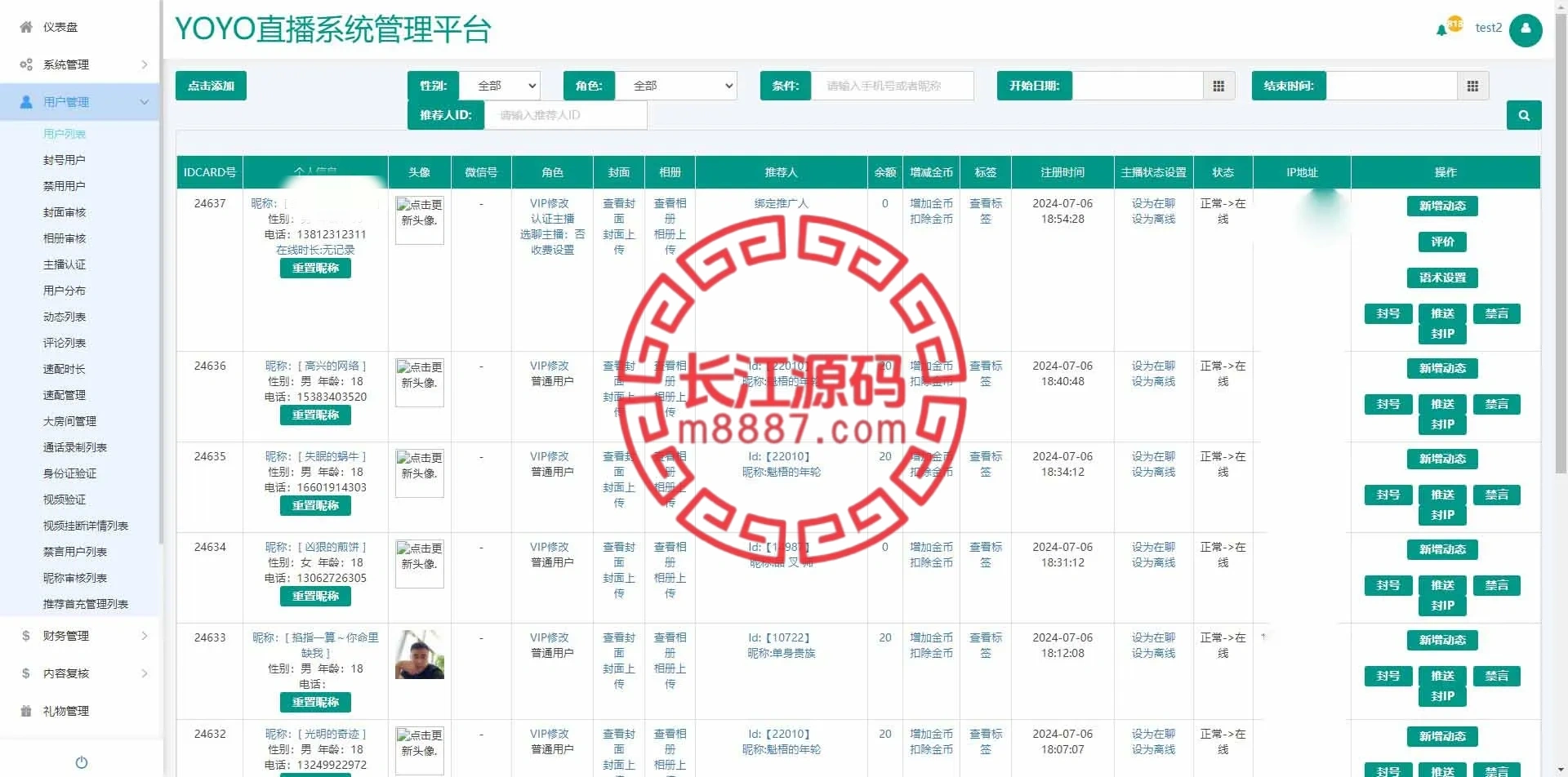This screenshot has height=777, width=1568.
Task: Click 封IP for user 24633
Action: 1442,696
